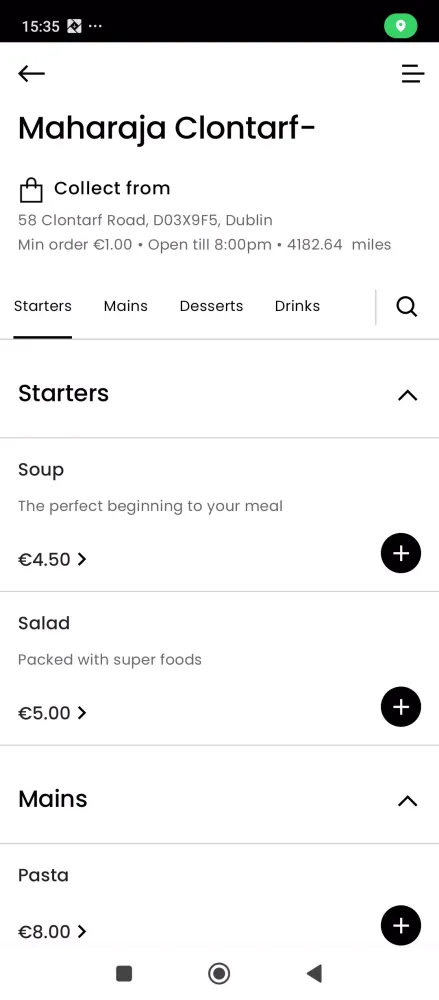
Task: Tap the green location indicator
Action: (401, 26)
